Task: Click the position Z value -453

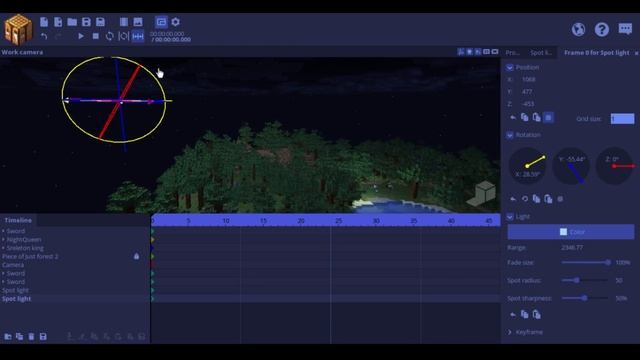Action: tap(527, 104)
